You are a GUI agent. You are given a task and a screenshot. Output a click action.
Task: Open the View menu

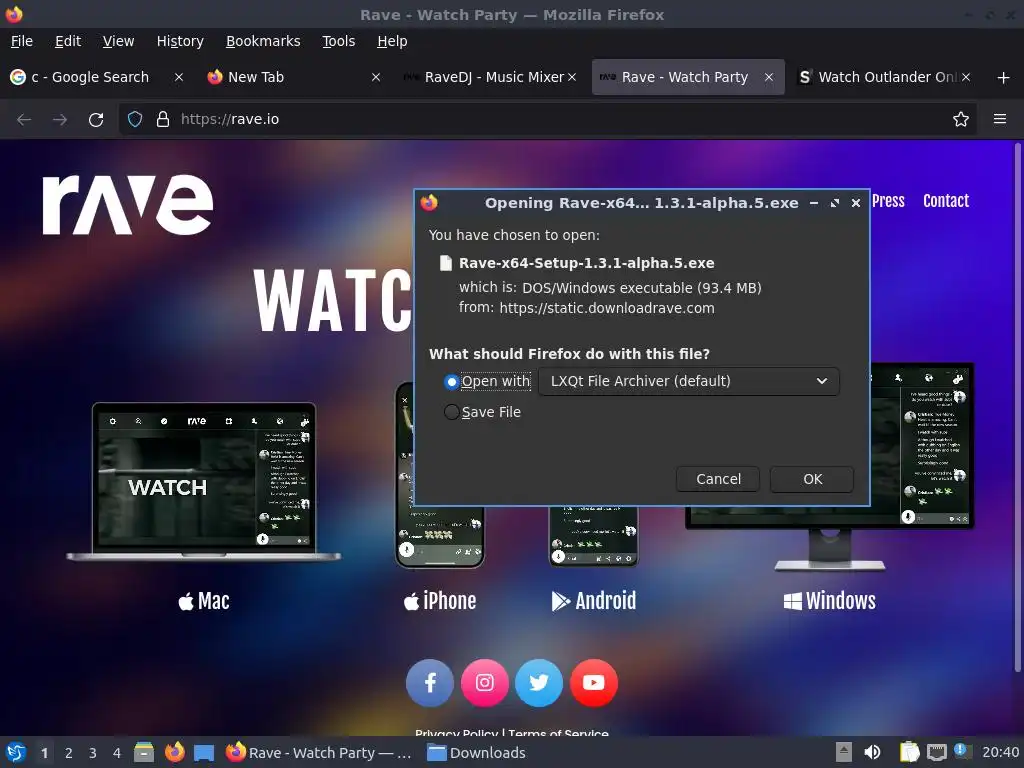pyautogui.click(x=118, y=41)
